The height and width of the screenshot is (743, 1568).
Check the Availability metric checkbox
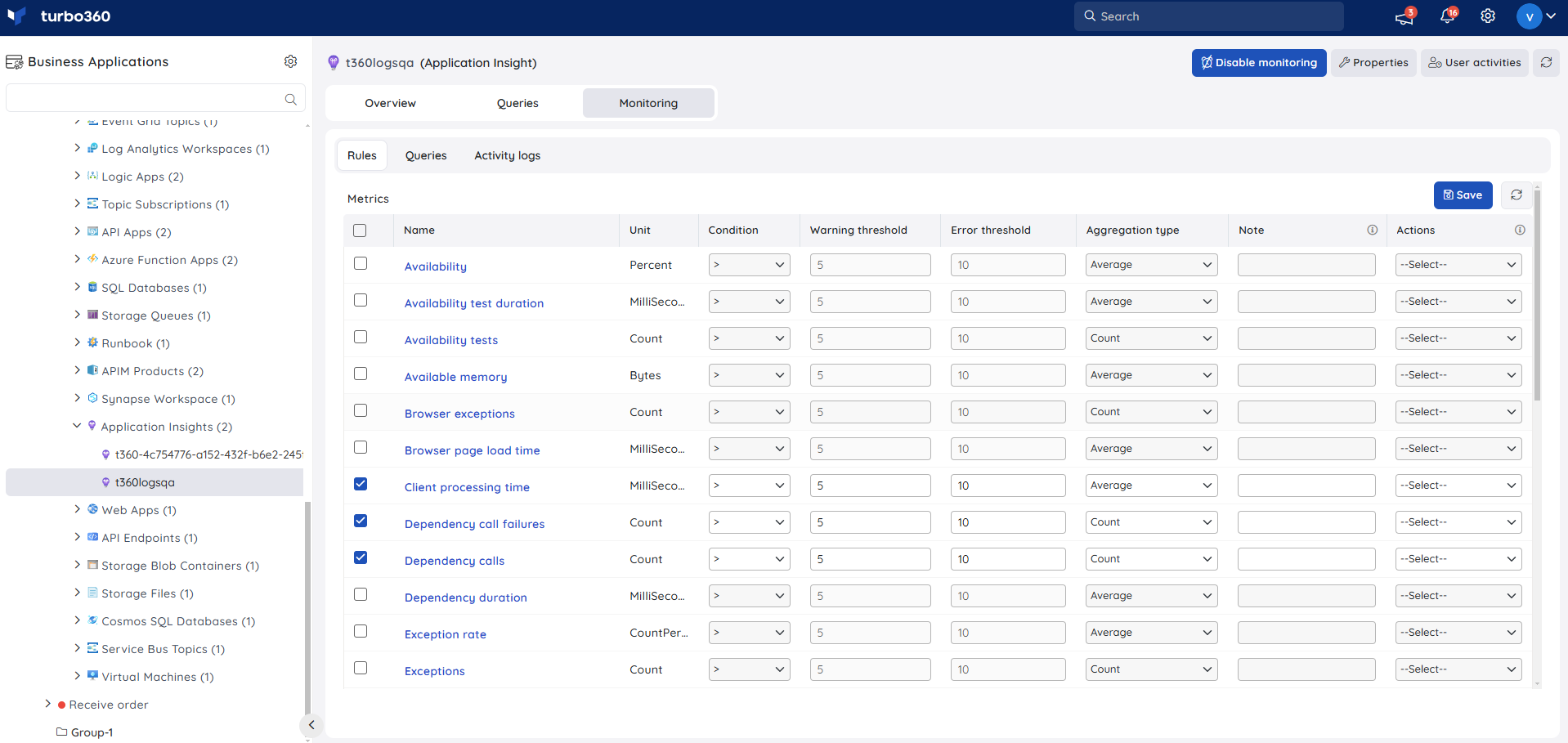click(361, 263)
